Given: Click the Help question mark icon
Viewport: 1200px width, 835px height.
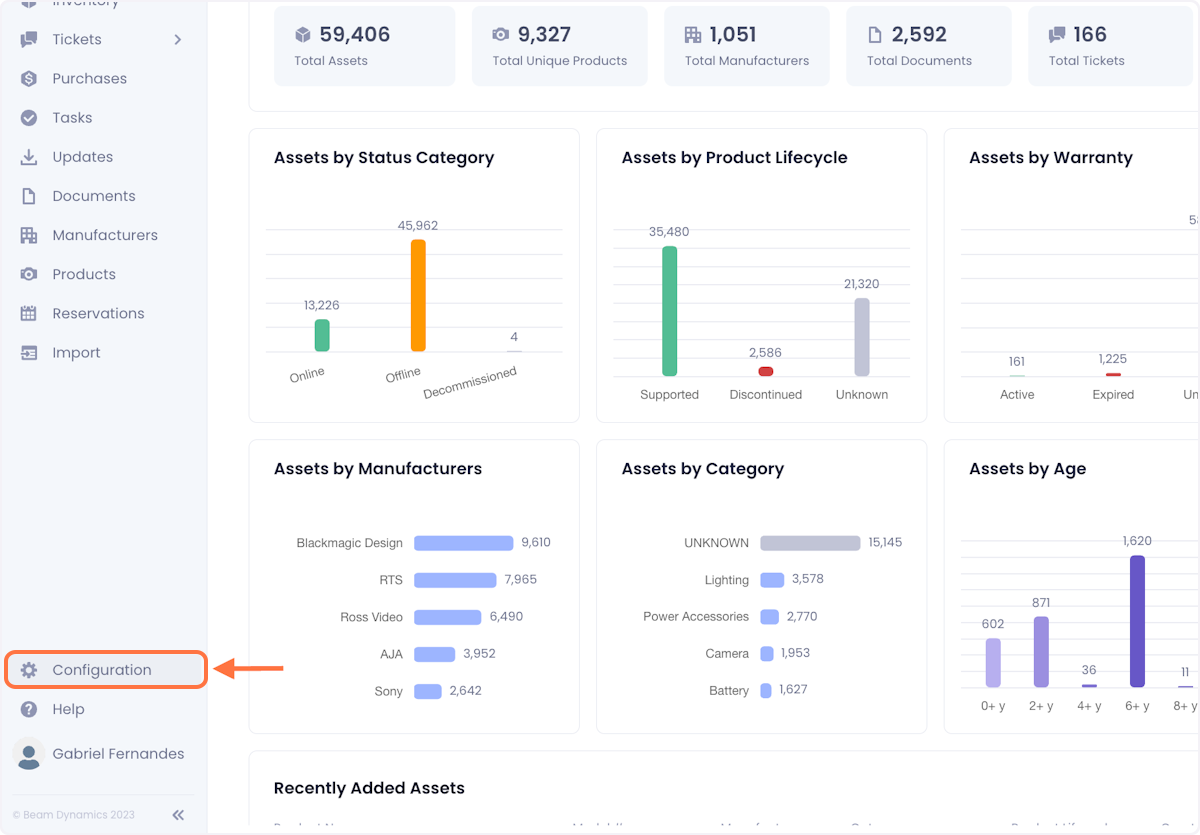Looking at the screenshot, I should pos(29,709).
